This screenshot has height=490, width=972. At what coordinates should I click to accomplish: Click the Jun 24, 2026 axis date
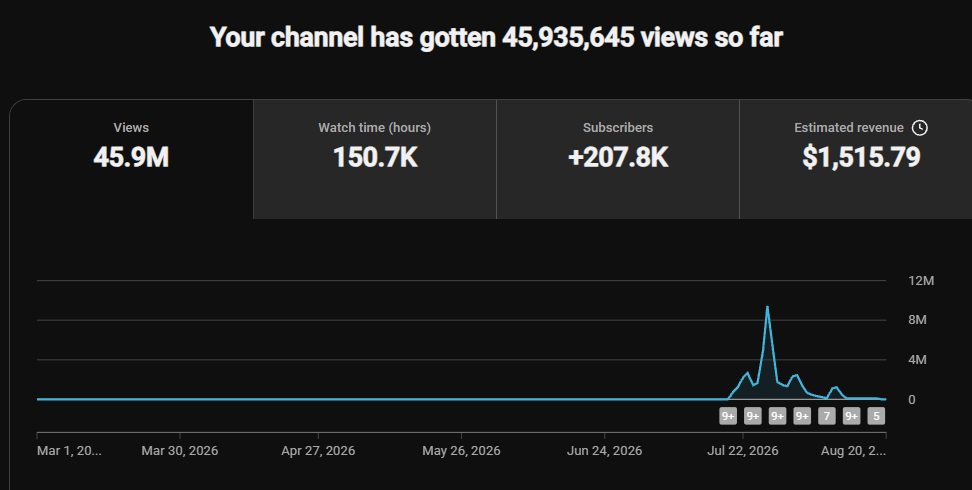(x=604, y=451)
